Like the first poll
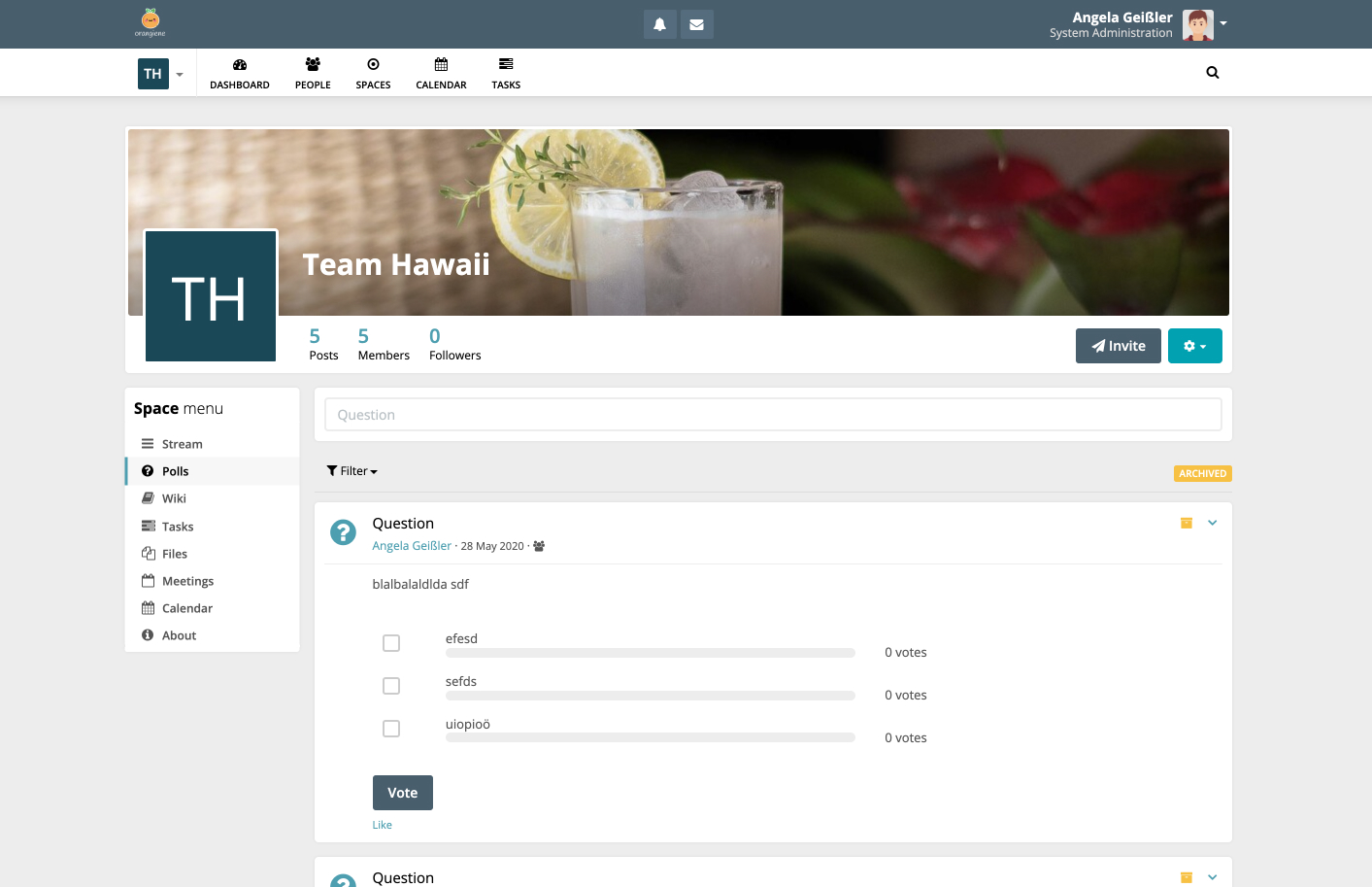Screen dimensions: 1372x887 point(383,825)
